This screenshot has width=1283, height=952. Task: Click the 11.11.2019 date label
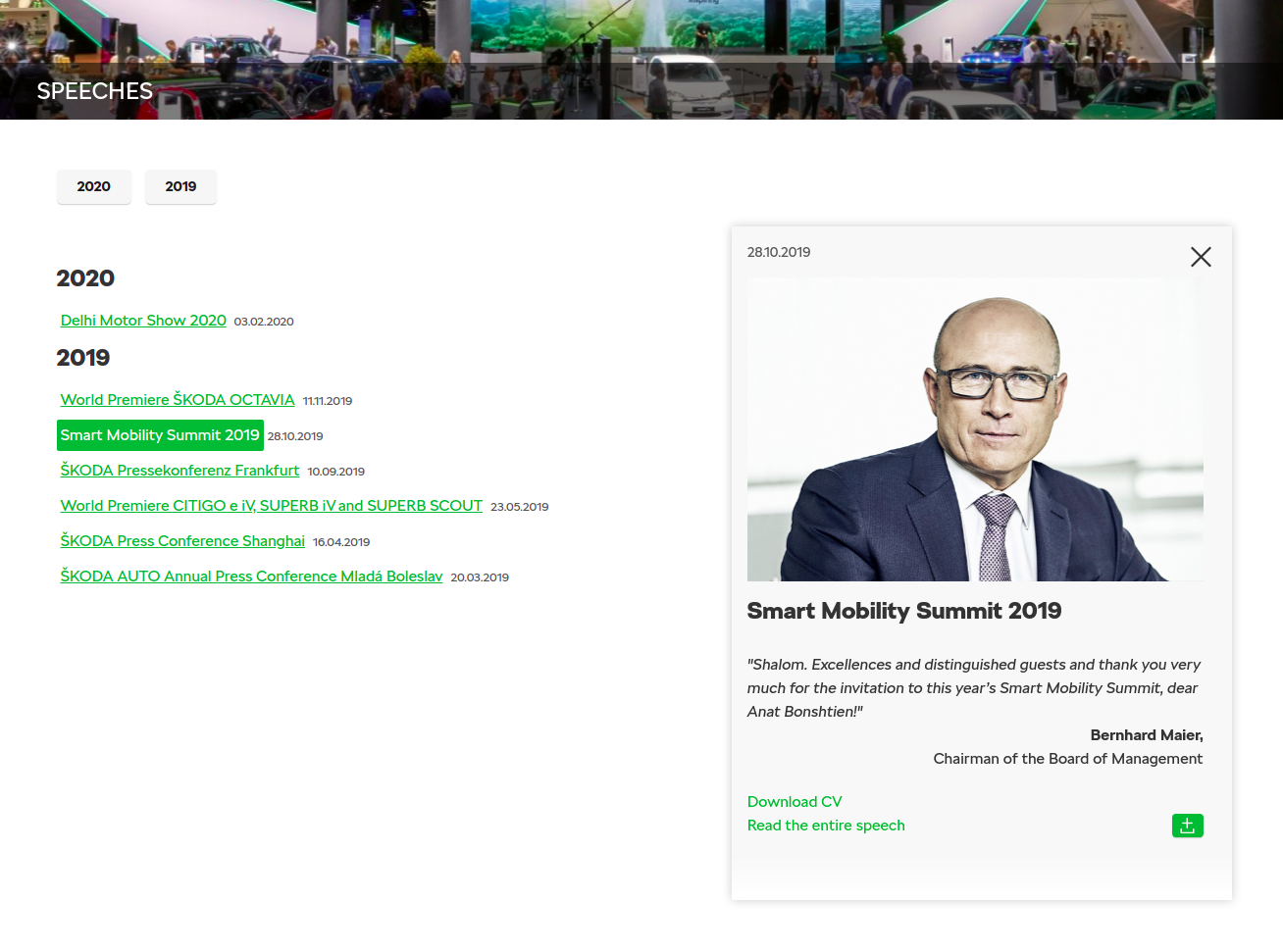[328, 401]
